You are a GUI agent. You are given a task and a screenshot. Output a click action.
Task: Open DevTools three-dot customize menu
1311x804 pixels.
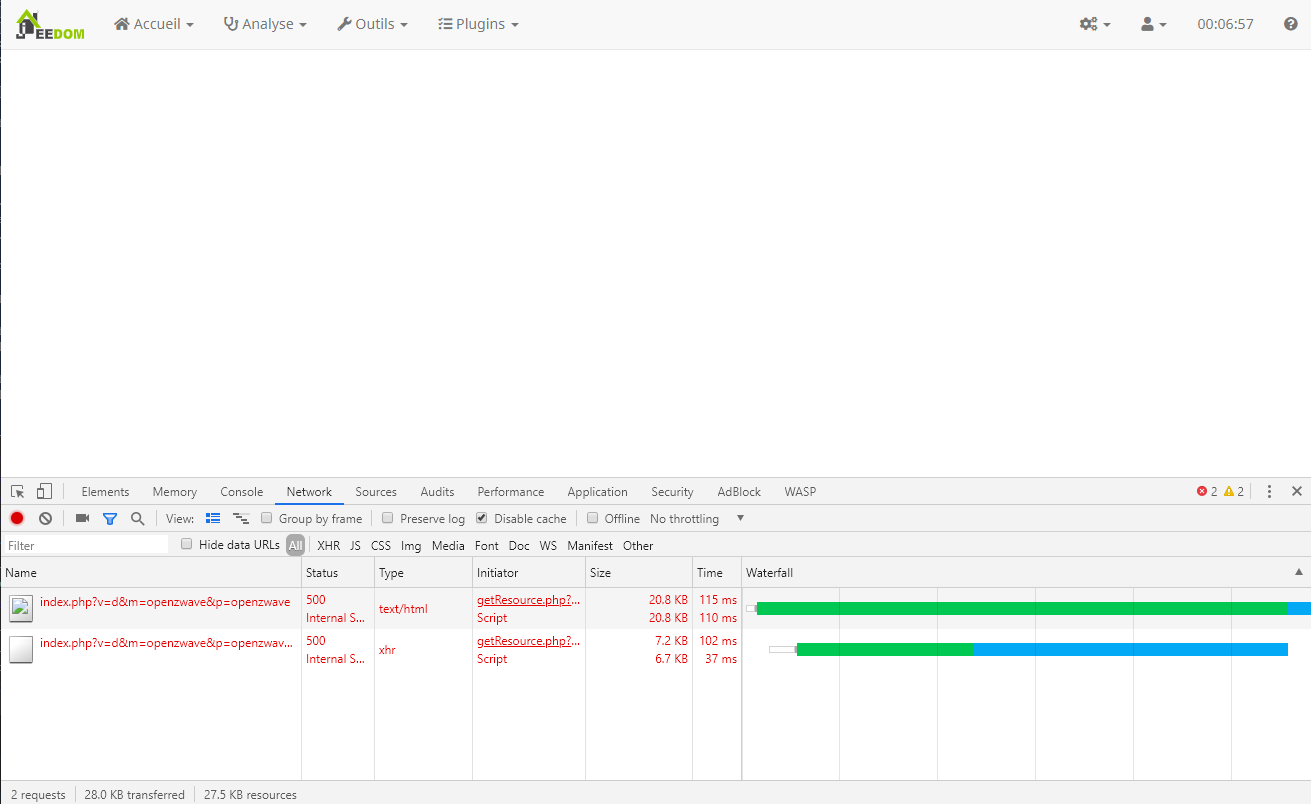click(x=1269, y=492)
